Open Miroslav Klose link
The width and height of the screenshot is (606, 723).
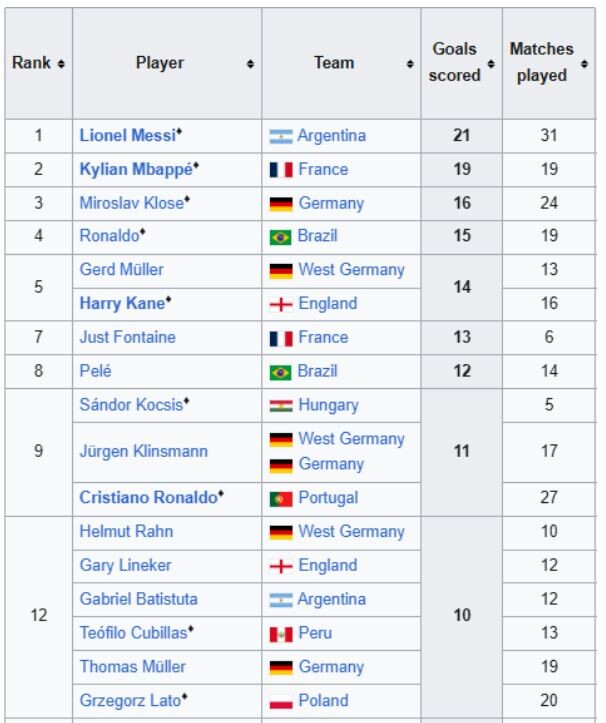[131, 203]
